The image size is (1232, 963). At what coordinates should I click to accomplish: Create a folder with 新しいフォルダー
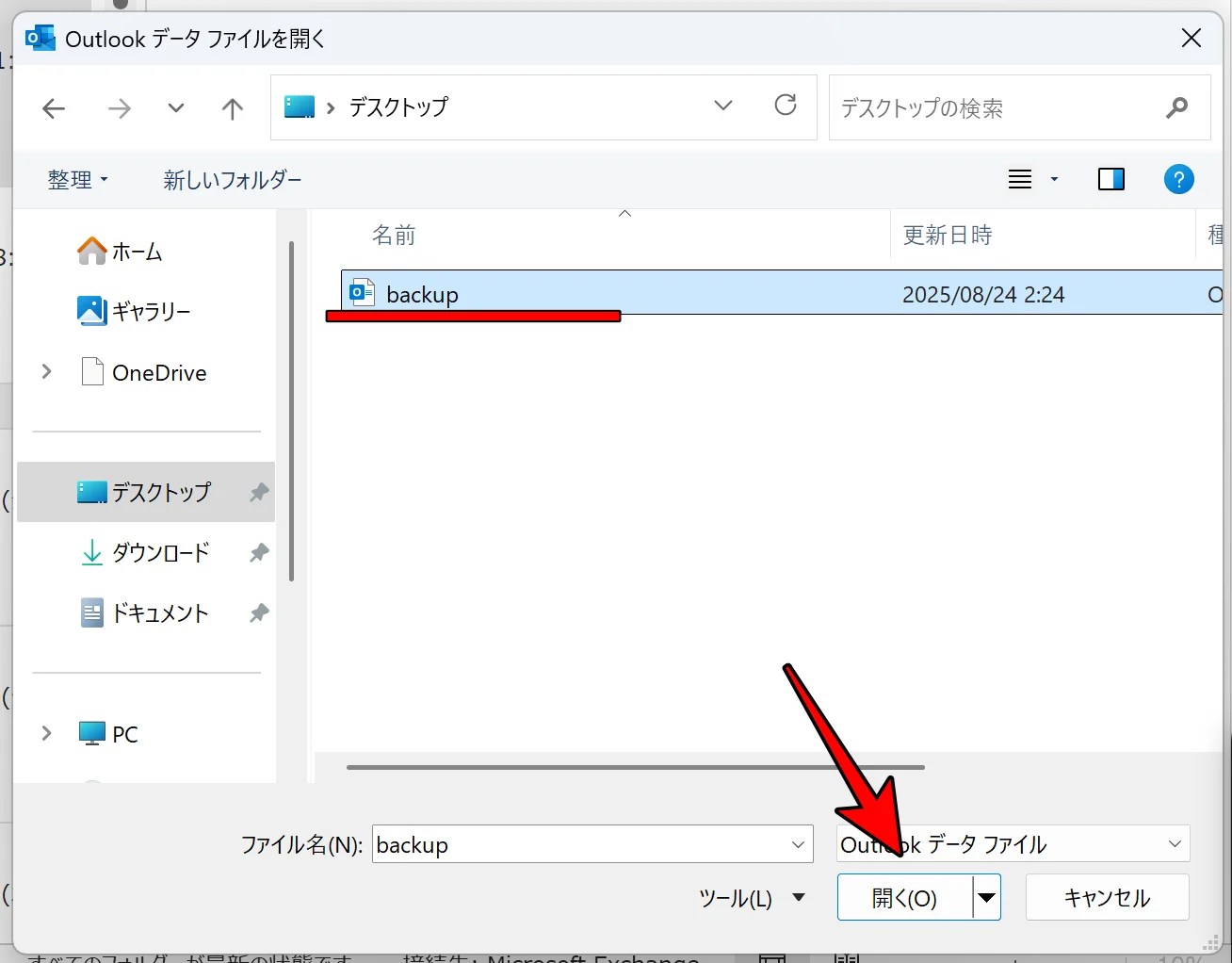click(233, 179)
